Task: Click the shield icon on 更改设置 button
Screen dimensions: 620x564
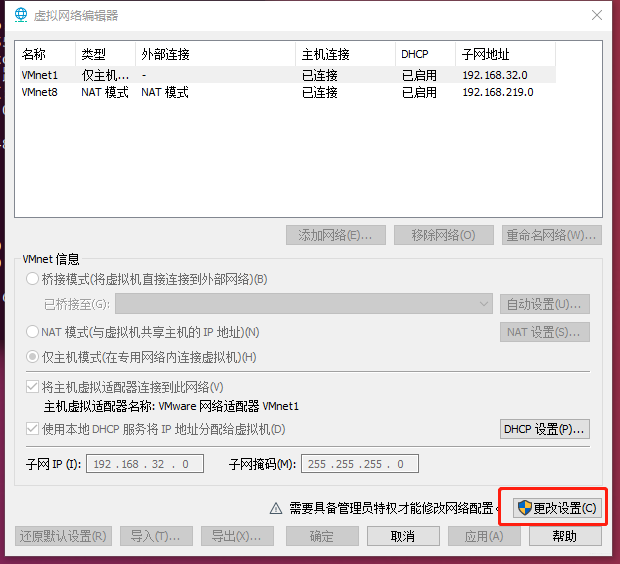Action: pos(524,507)
